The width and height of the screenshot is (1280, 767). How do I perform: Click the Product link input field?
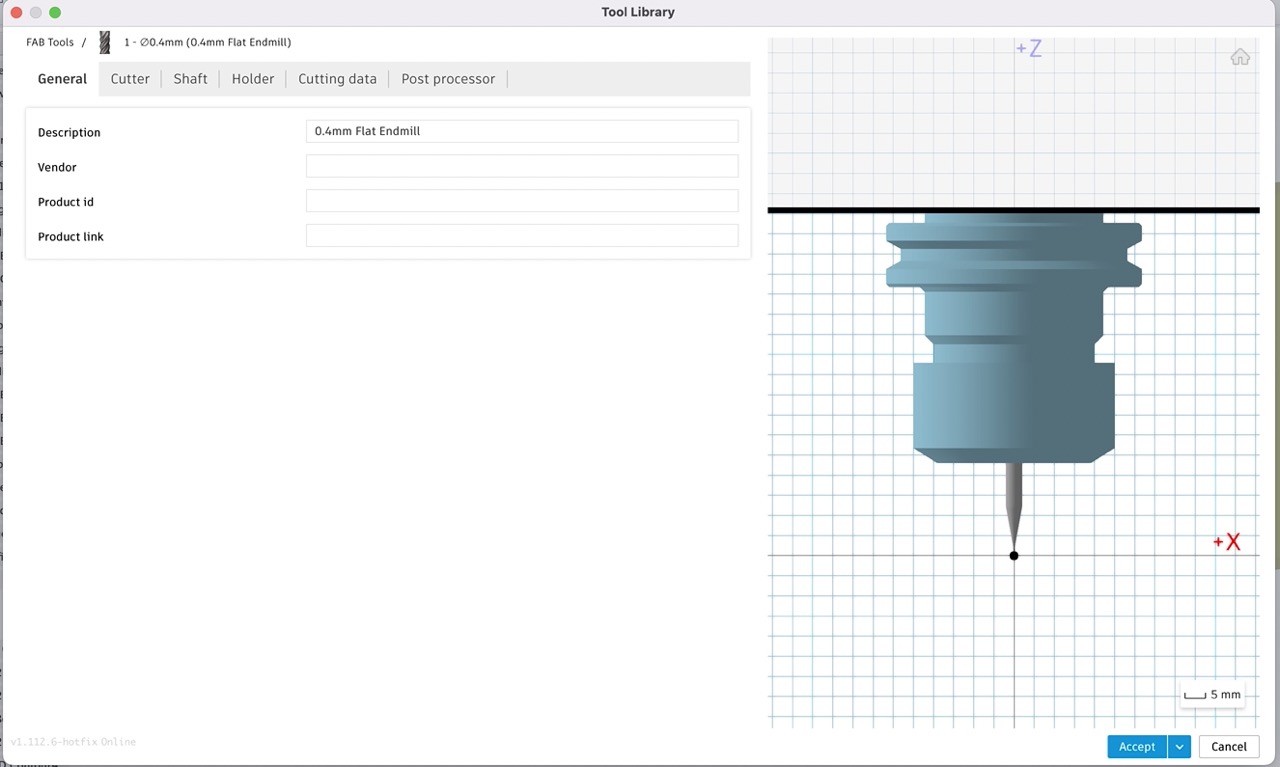(522, 236)
